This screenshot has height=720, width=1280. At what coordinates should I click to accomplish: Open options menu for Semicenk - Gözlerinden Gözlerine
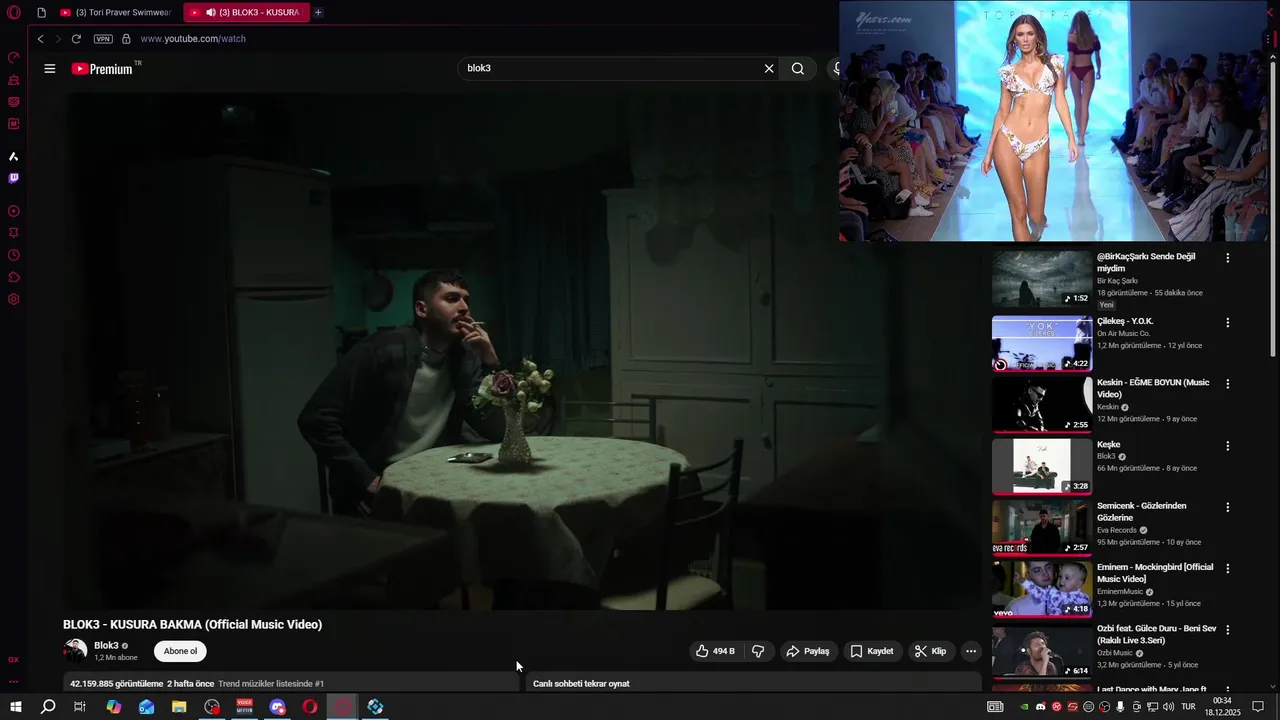[1228, 507]
